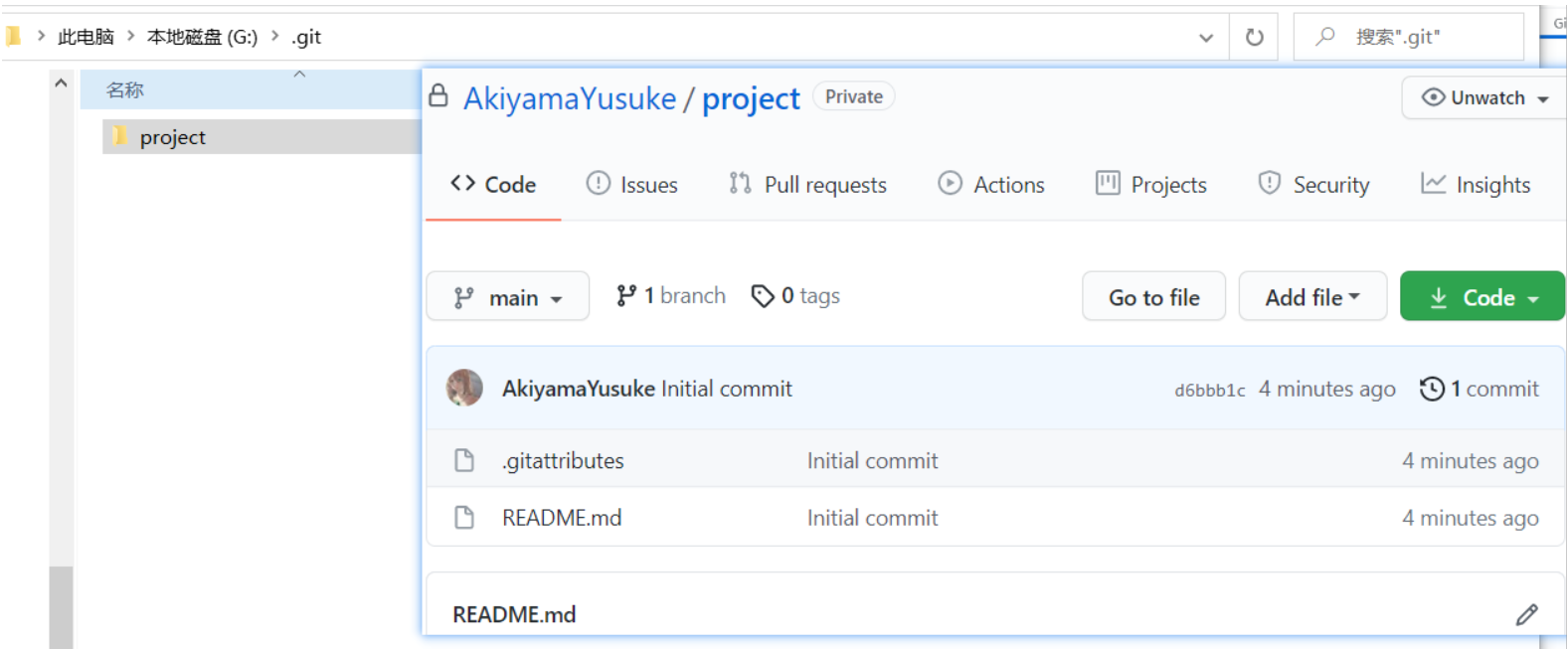This screenshot has width=1568, height=649.
Task: Click the AkiyamaYusuke avatar thumbnail
Action: [x=464, y=388]
